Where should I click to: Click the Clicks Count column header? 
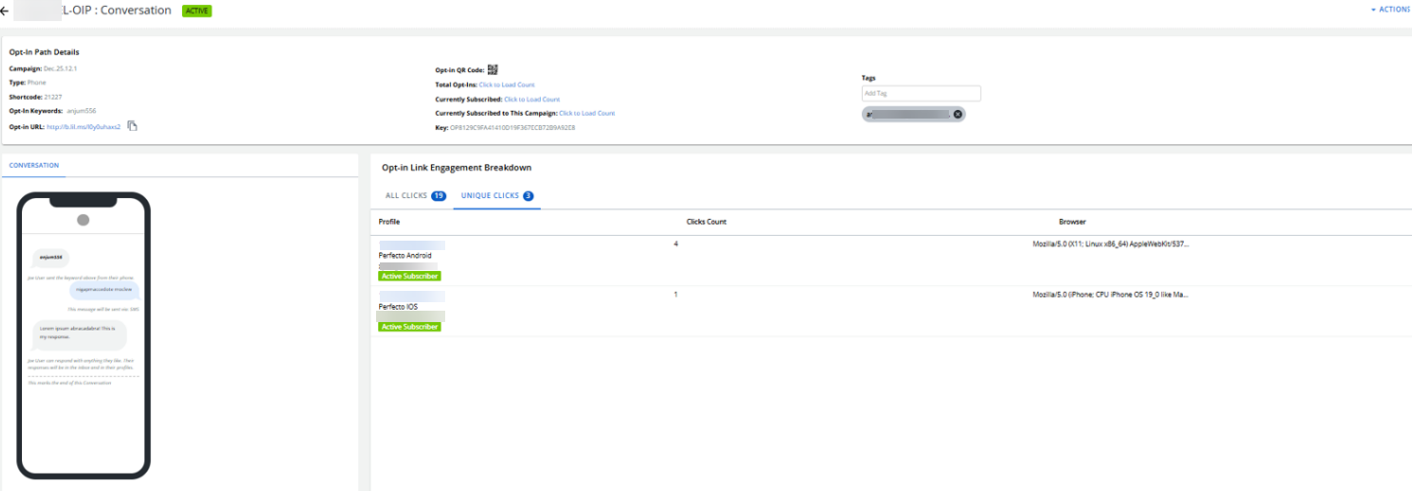point(706,221)
